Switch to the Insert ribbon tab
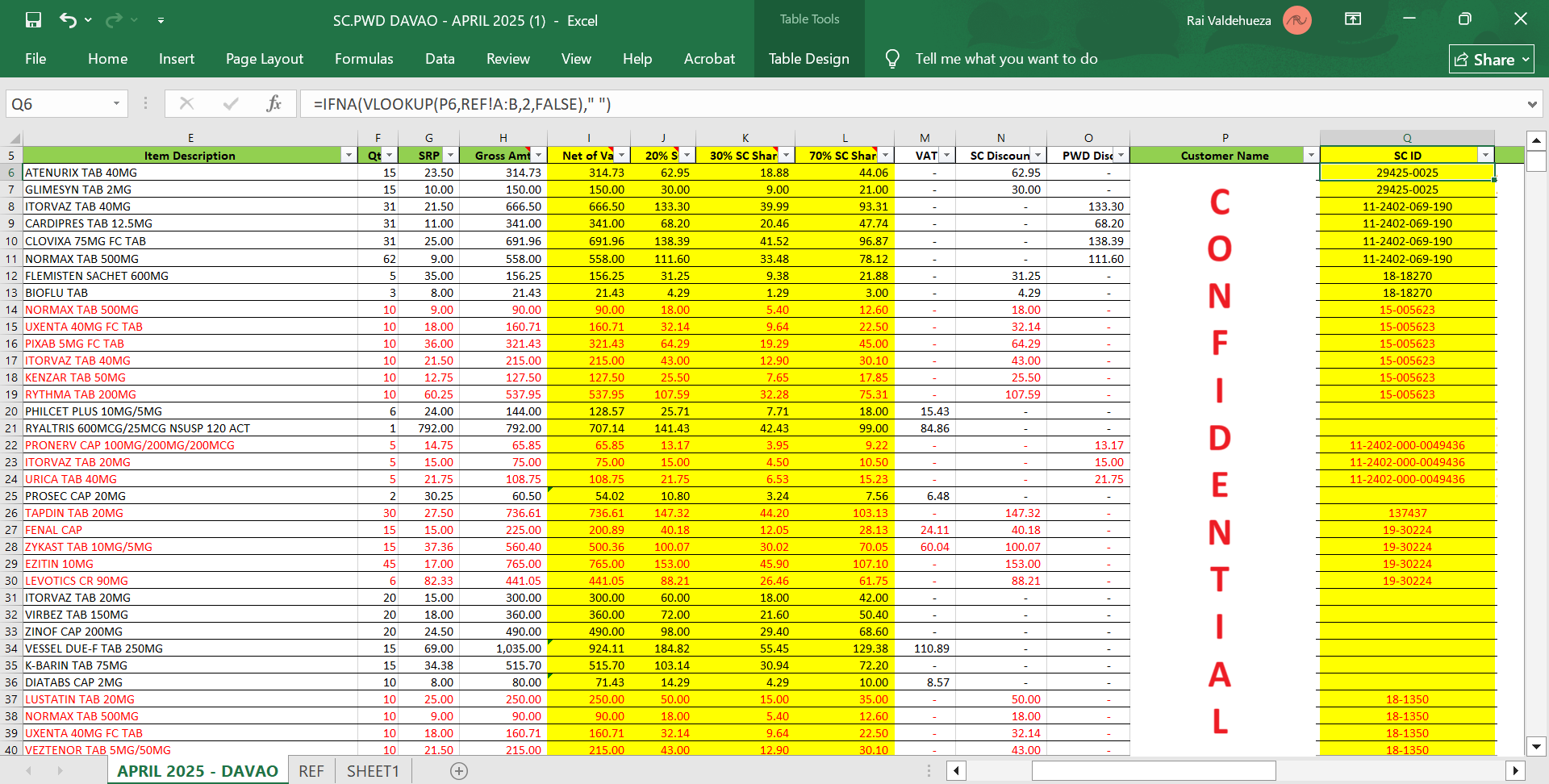Image resolution: width=1549 pixels, height=784 pixels. (x=177, y=59)
